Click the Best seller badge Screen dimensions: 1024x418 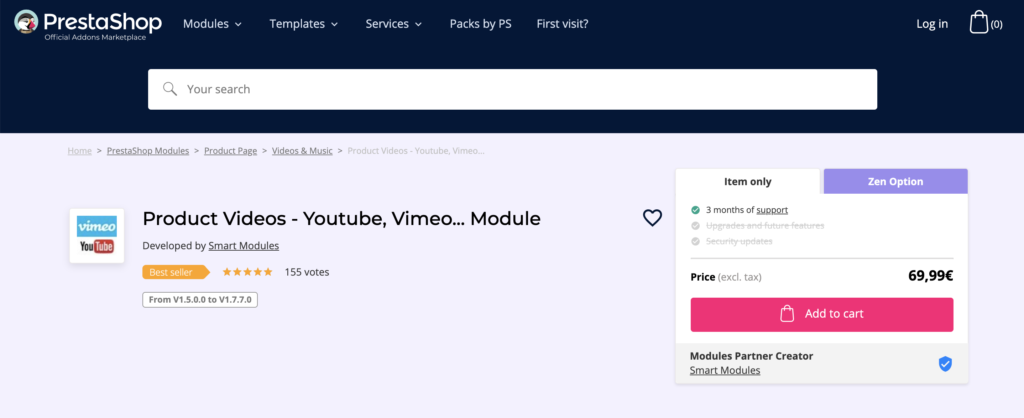pos(176,272)
